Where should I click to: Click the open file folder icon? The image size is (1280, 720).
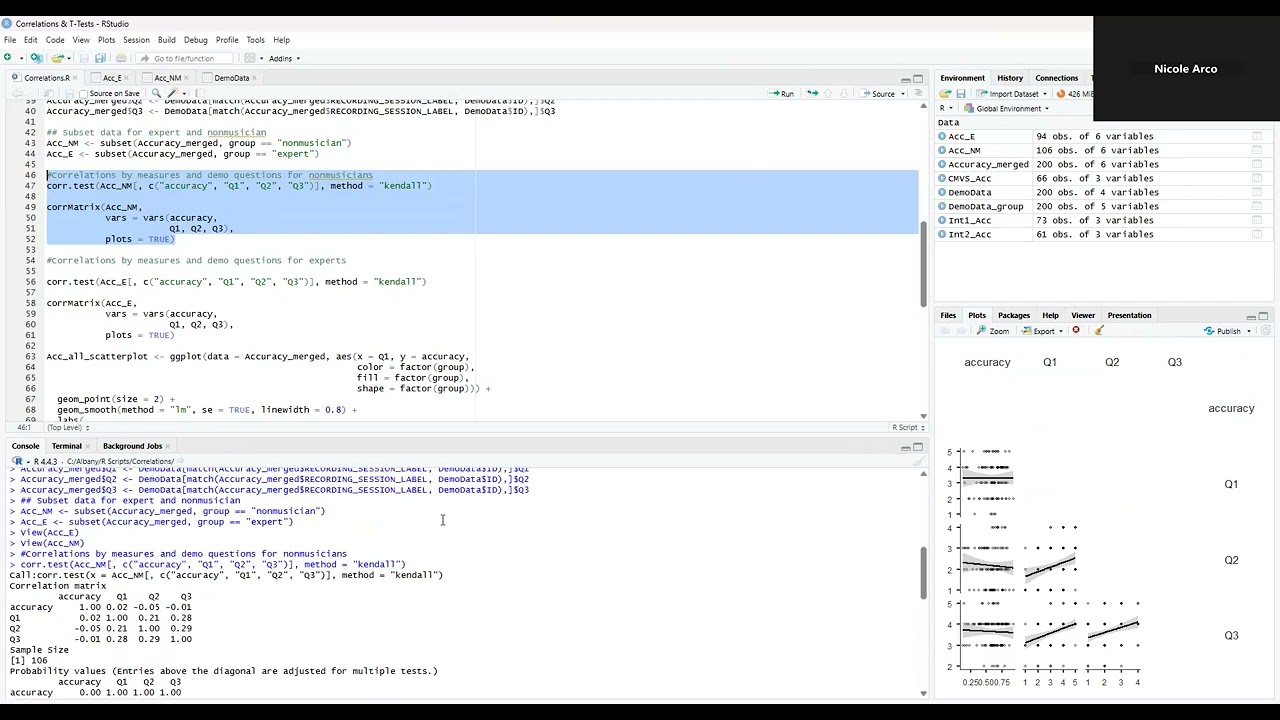coord(58,58)
